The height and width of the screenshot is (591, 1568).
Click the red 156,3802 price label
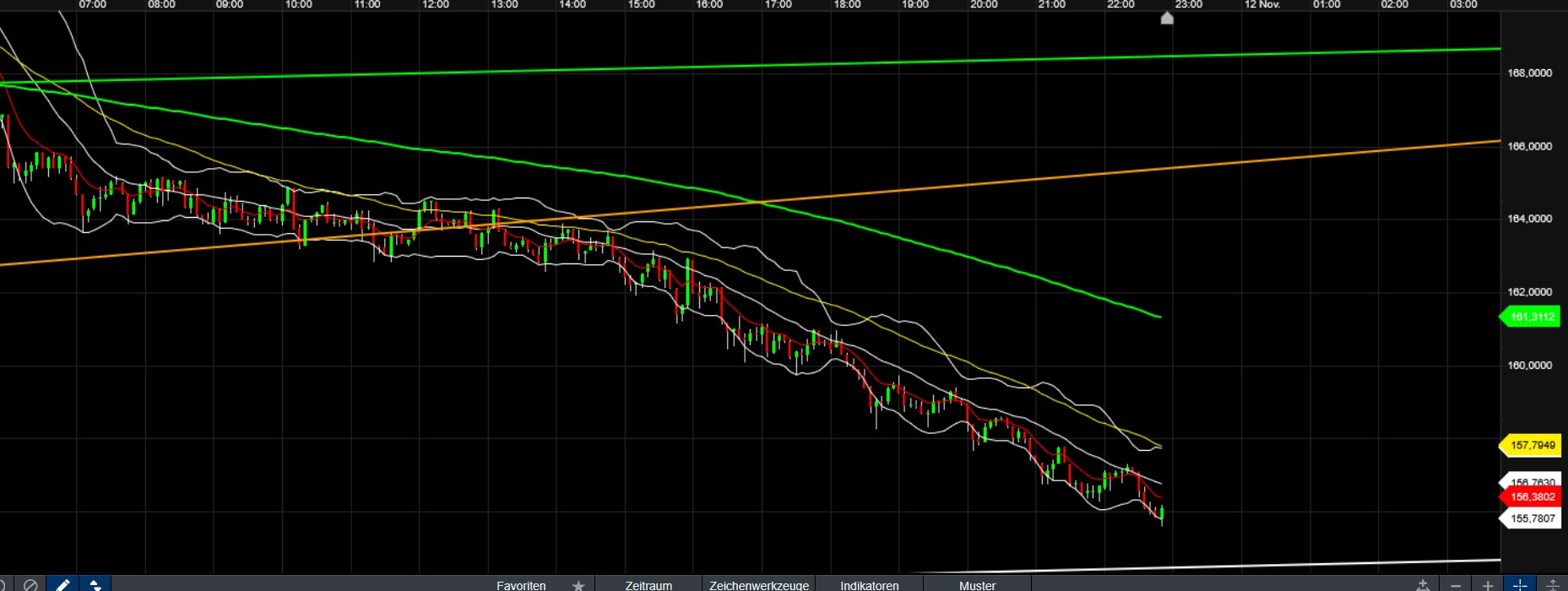coord(1532,497)
